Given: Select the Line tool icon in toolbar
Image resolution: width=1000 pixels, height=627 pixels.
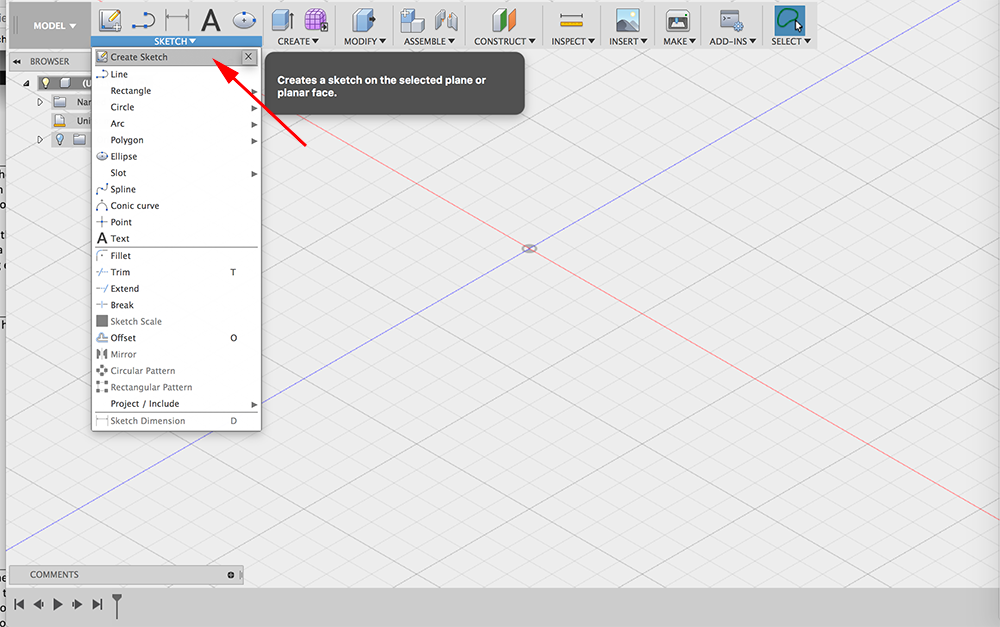Looking at the screenshot, I should [143, 21].
